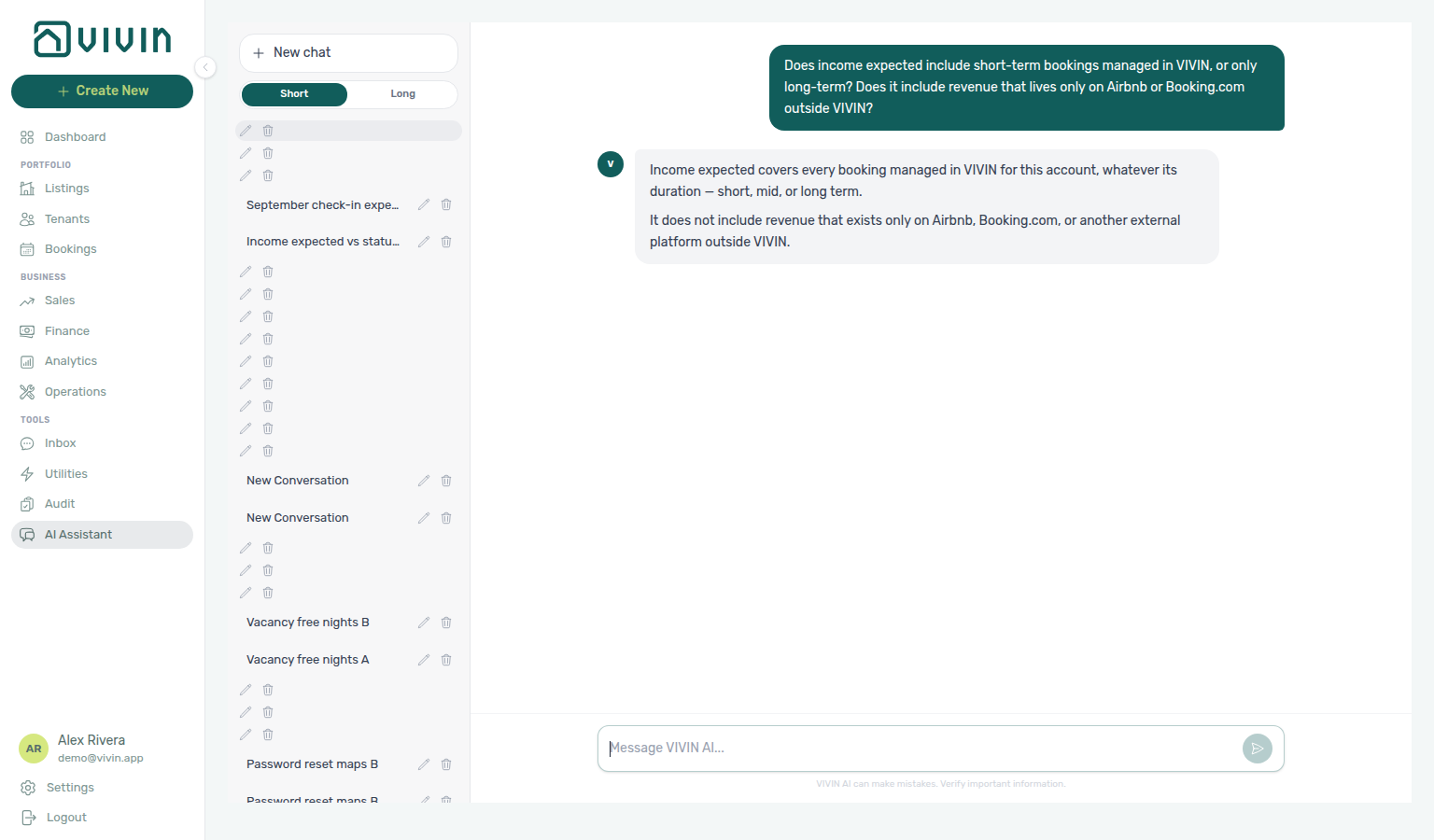Click the Bookings calendar icon
This screenshot has height=840, width=1434.
coord(27,249)
